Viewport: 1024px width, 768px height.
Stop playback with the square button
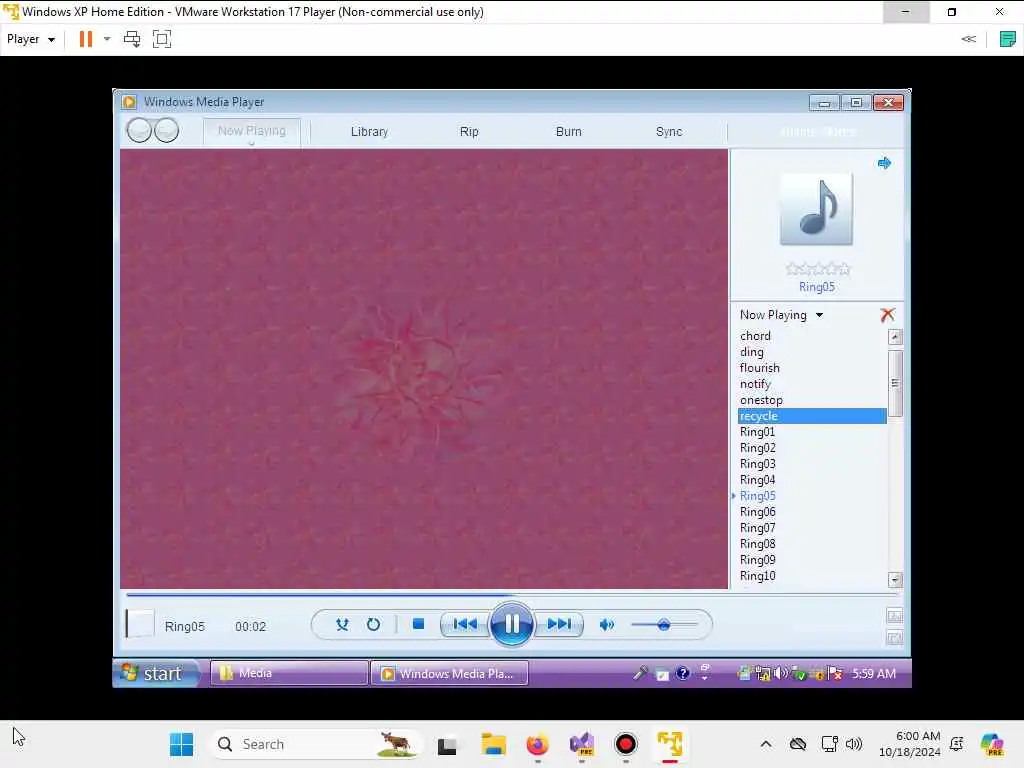[x=419, y=624]
